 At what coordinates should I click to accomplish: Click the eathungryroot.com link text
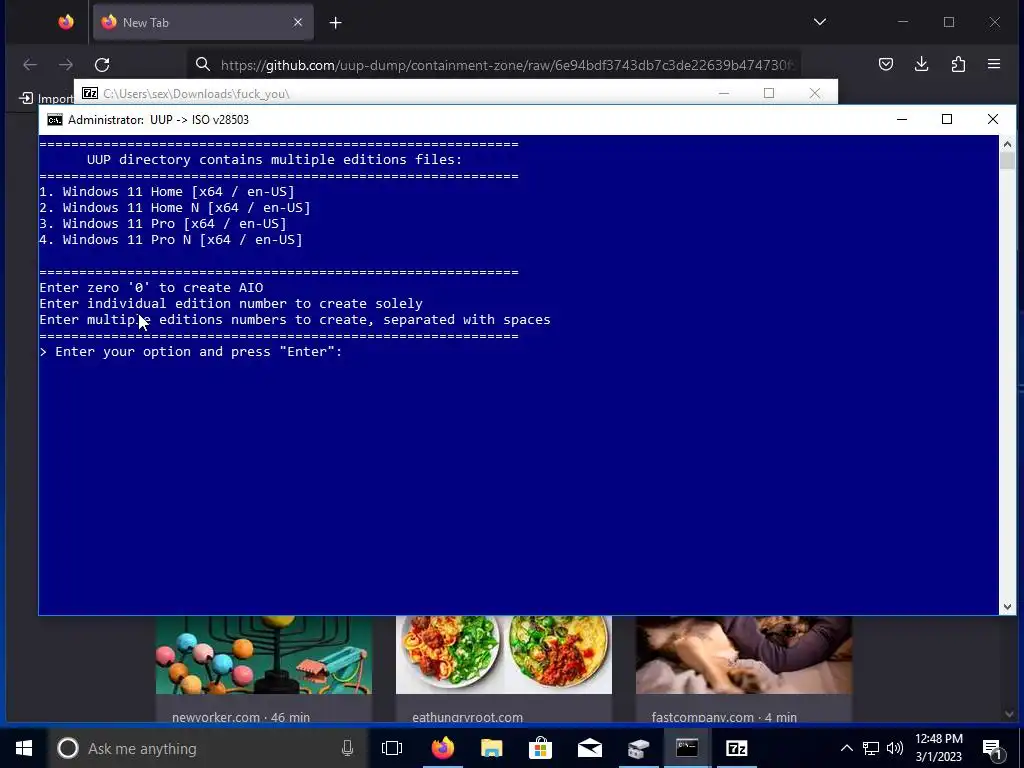point(468,717)
